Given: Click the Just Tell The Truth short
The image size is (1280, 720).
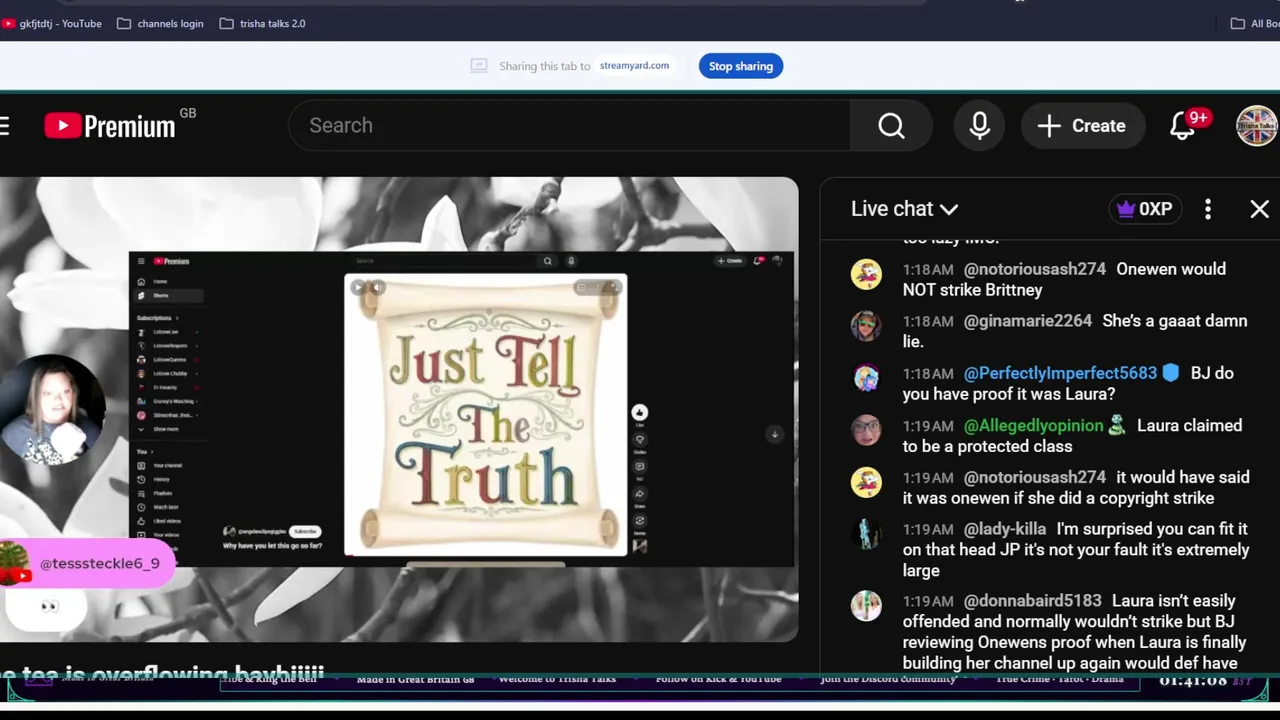Looking at the screenshot, I should point(486,414).
